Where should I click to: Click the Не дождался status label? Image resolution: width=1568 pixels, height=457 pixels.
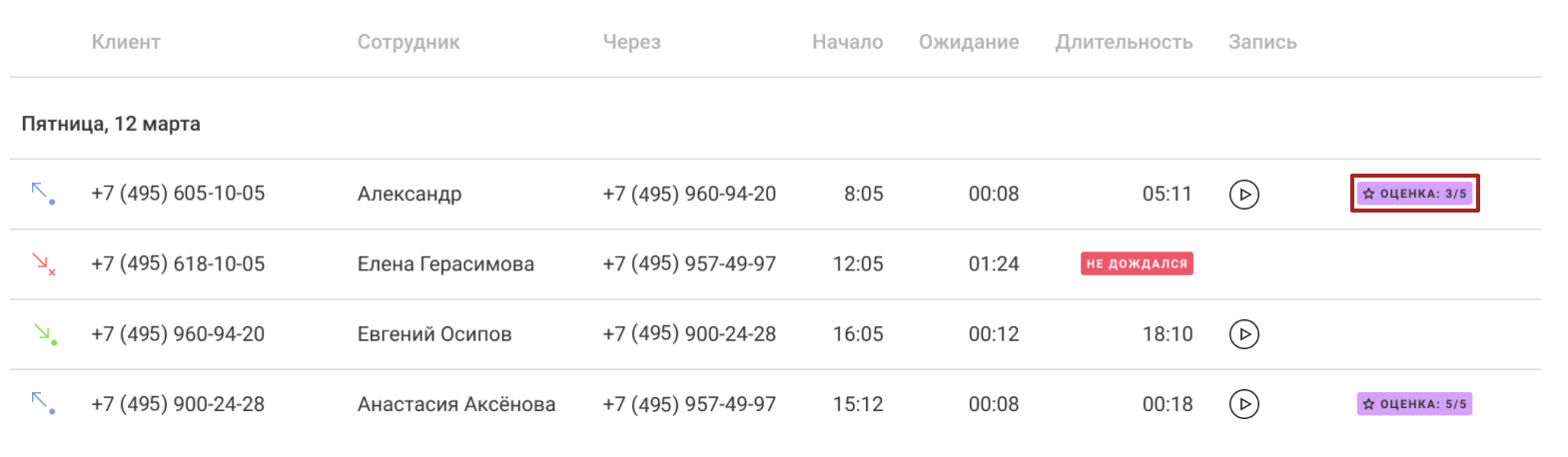click(1137, 263)
